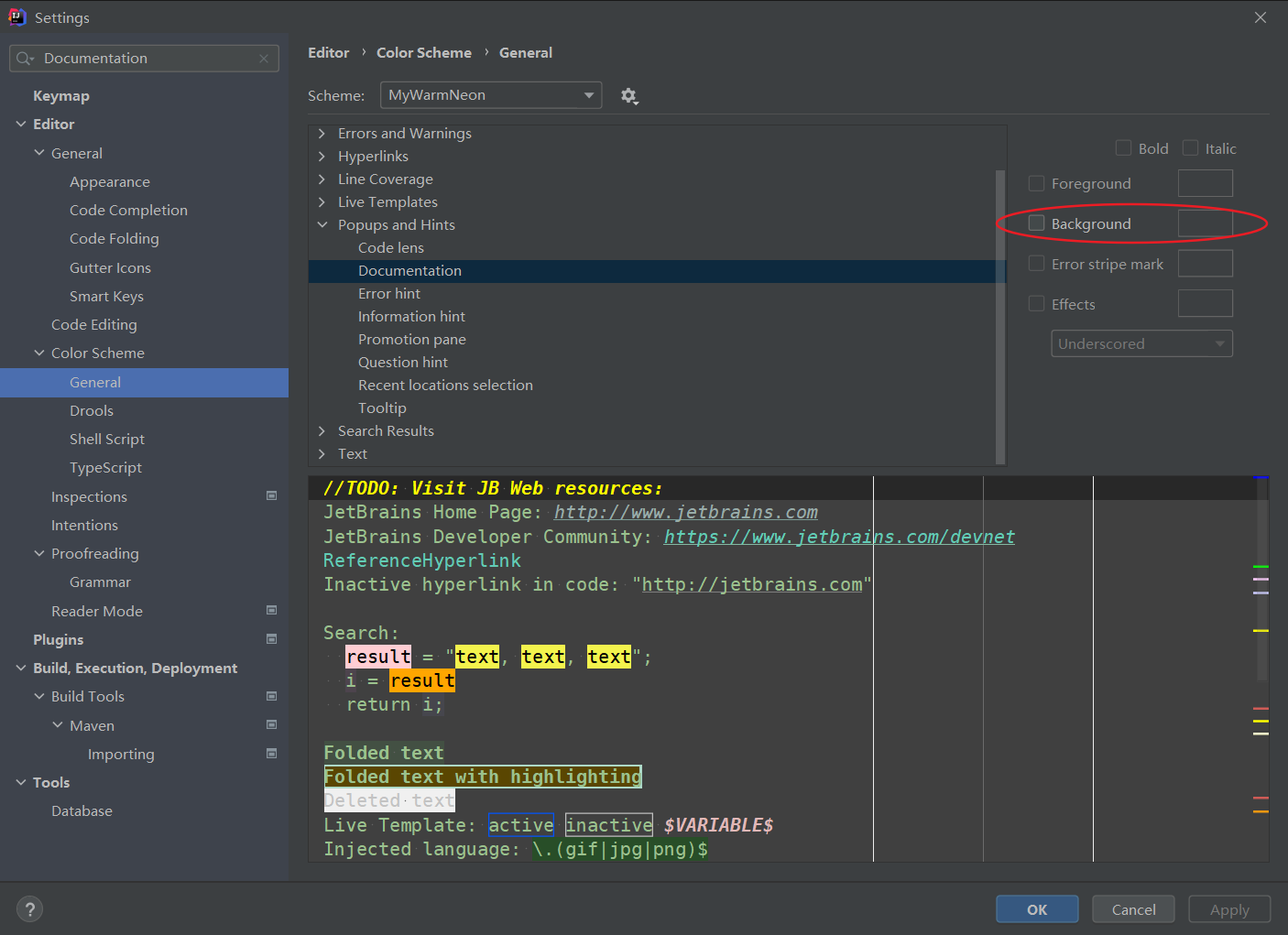Image resolution: width=1288 pixels, height=935 pixels.
Task: Open the help question mark button
Action: click(30, 909)
